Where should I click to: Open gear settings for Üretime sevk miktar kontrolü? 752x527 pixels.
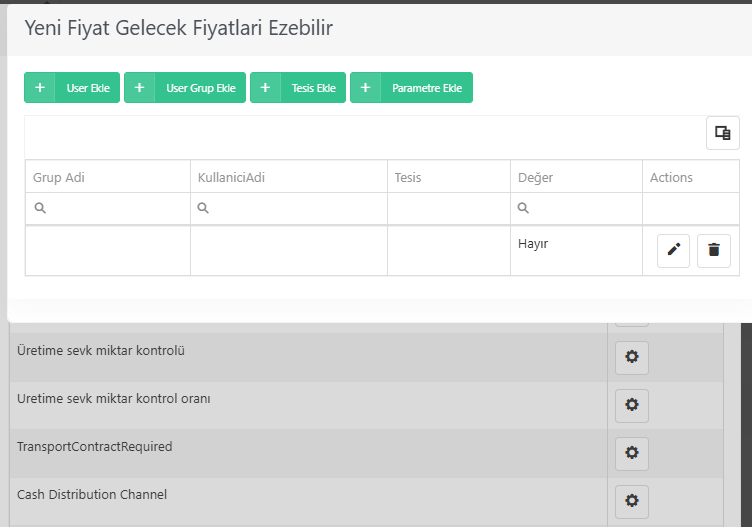coord(632,357)
